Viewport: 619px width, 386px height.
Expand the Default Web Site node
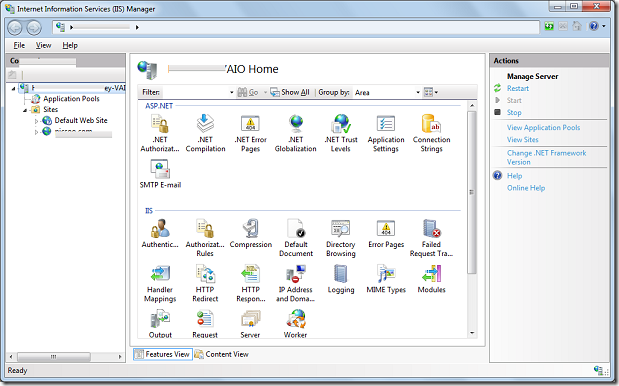point(36,121)
